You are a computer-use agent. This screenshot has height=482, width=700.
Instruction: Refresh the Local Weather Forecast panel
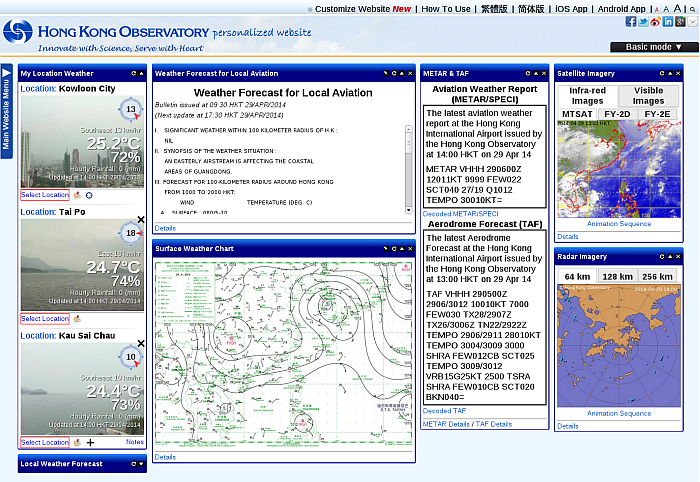coord(133,464)
